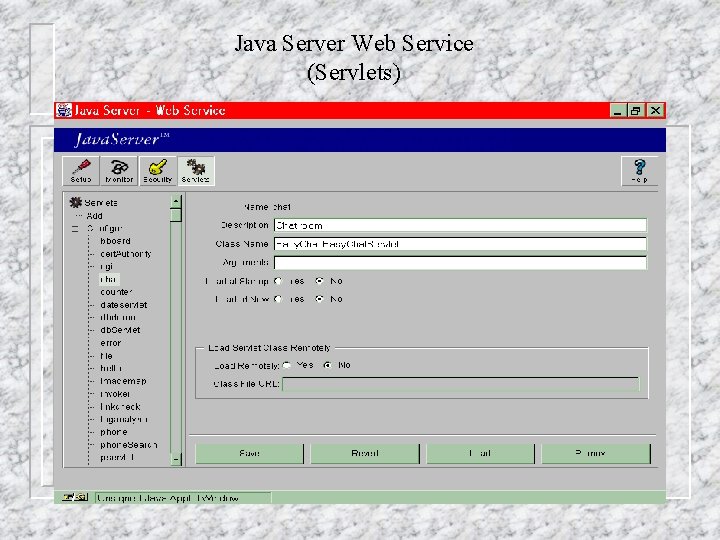Image resolution: width=720 pixels, height=540 pixels.
Task: Select No for Load Remotely
Action: point(327,366)
